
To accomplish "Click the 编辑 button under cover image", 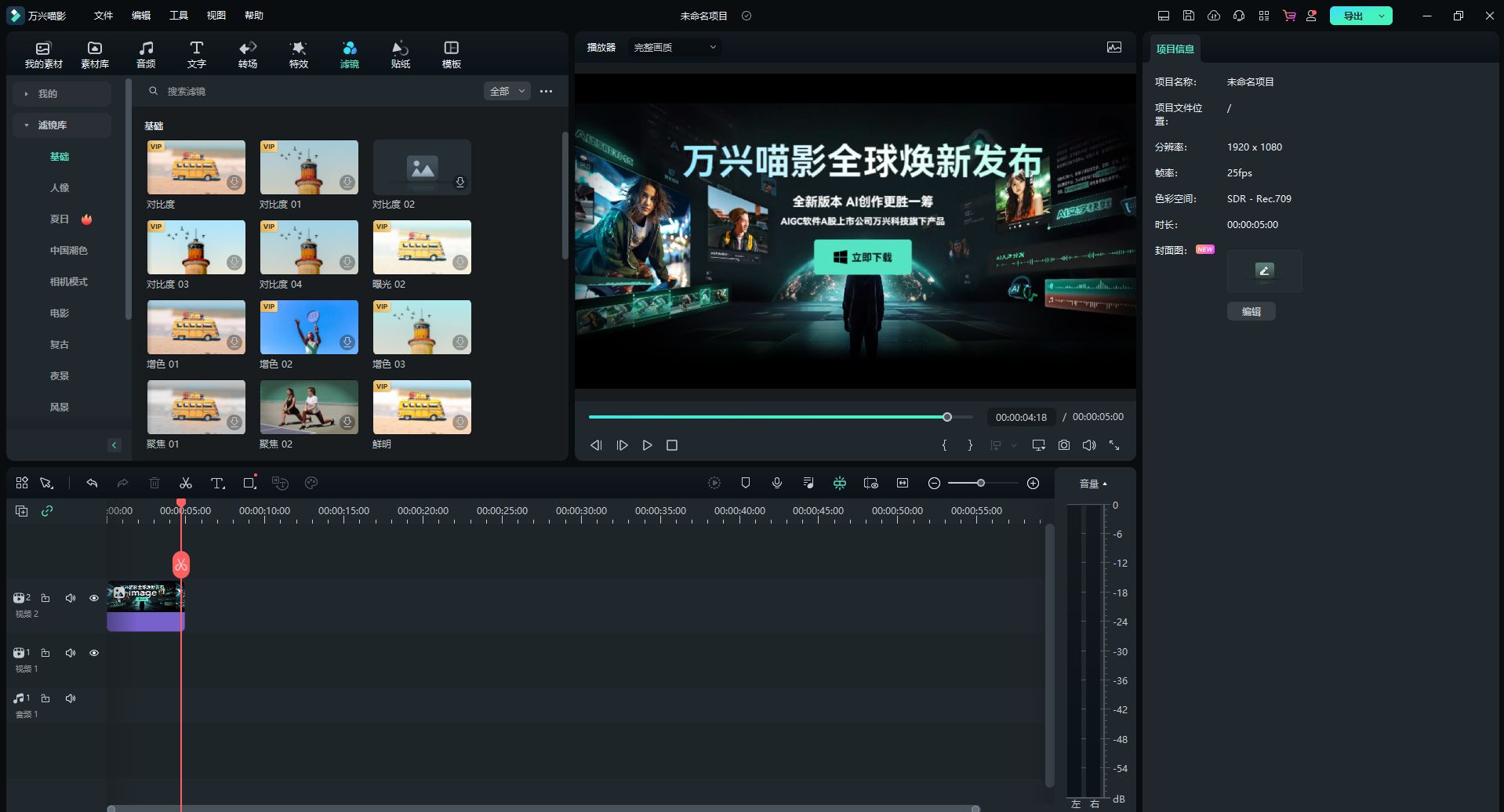I will coord(1252,311).
